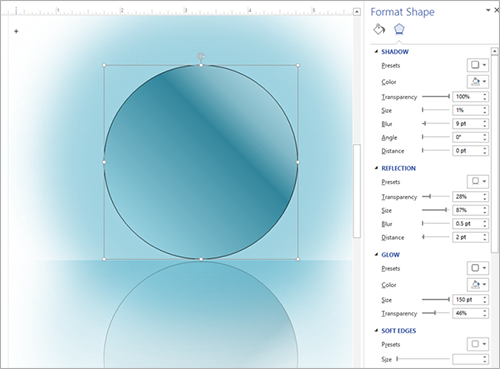The image size is (500, 369).
Task: Click the Soft Edges Size slider
Action: pyautogui.click(x=423, y=359)
